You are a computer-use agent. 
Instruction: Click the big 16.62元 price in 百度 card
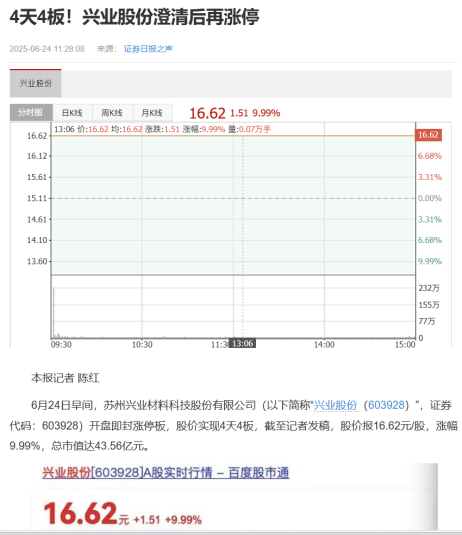86,513
